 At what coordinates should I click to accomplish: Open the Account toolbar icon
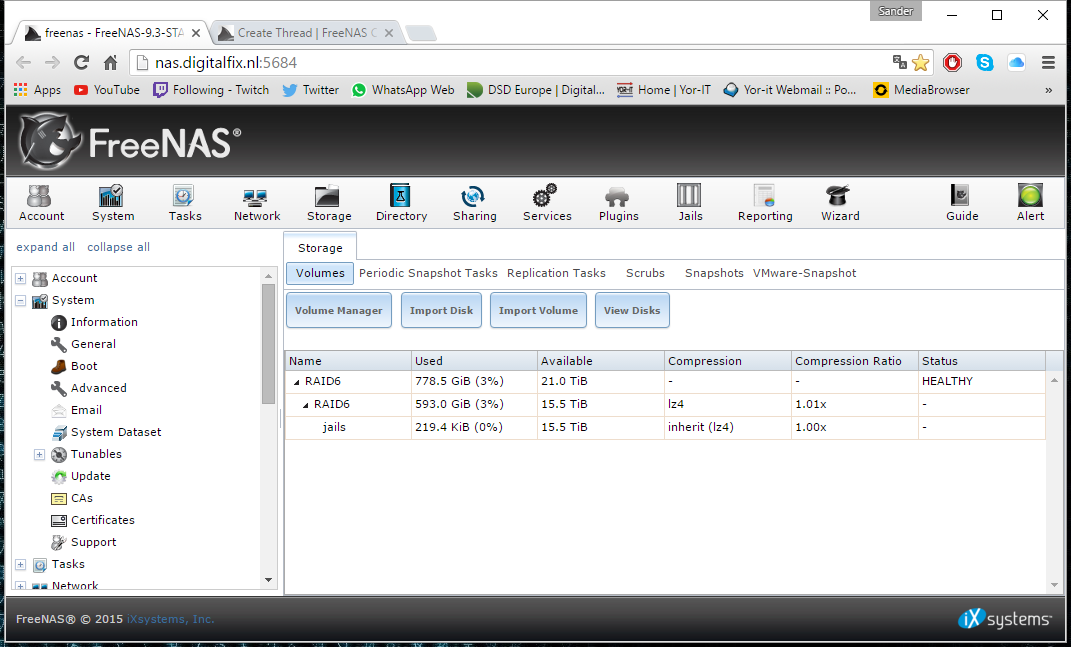tap(41, 202)
